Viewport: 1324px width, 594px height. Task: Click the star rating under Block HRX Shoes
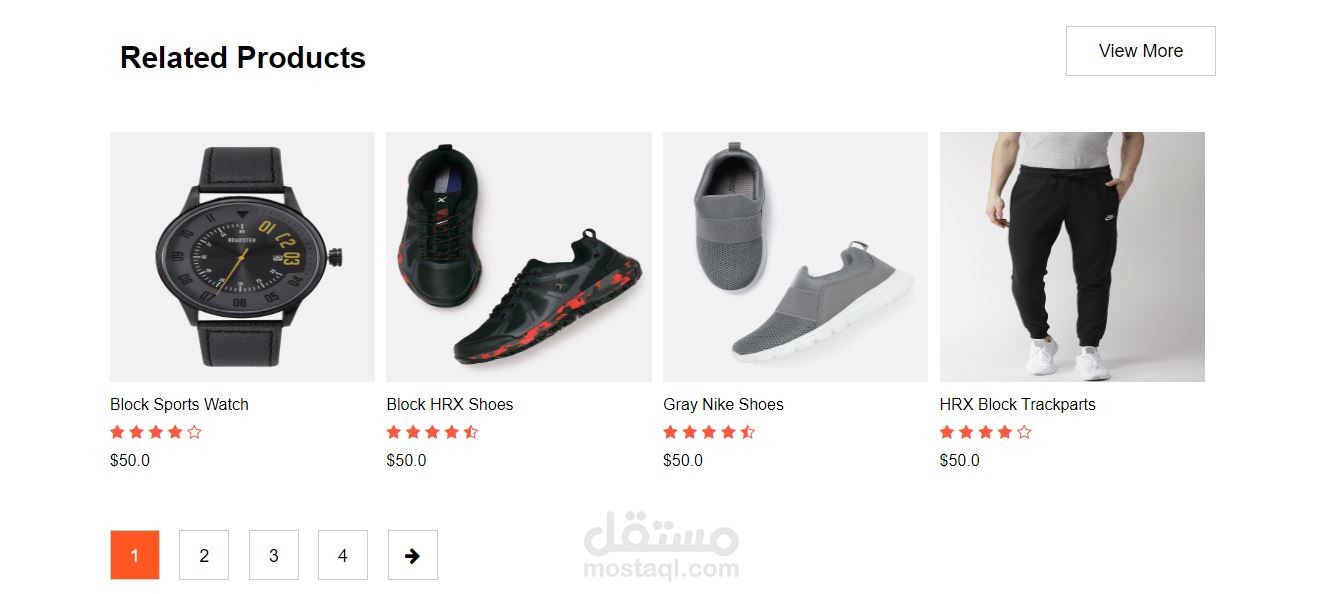pos(433,432)
